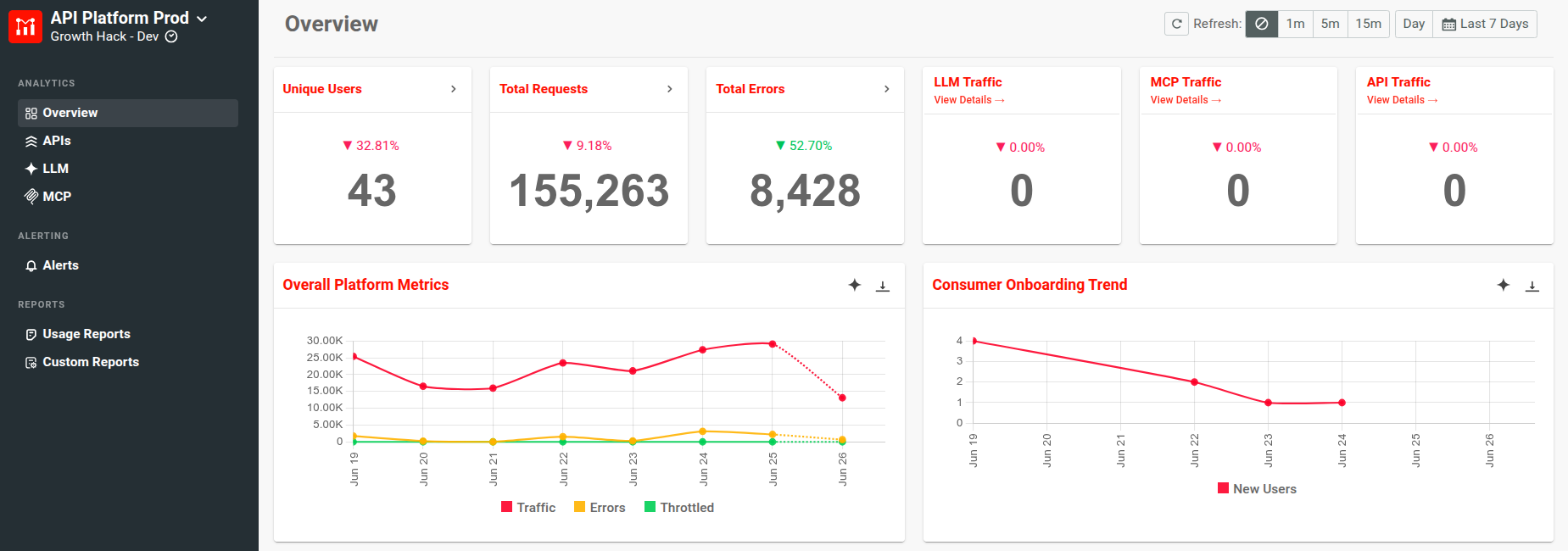Open the Total Requests card title
This screenshot has width=1568, height=551.
click(544, 89)
